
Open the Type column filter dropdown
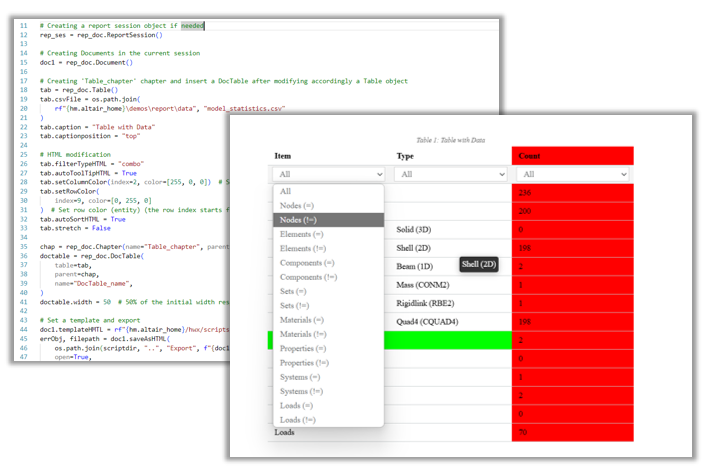tap(450, 174)
